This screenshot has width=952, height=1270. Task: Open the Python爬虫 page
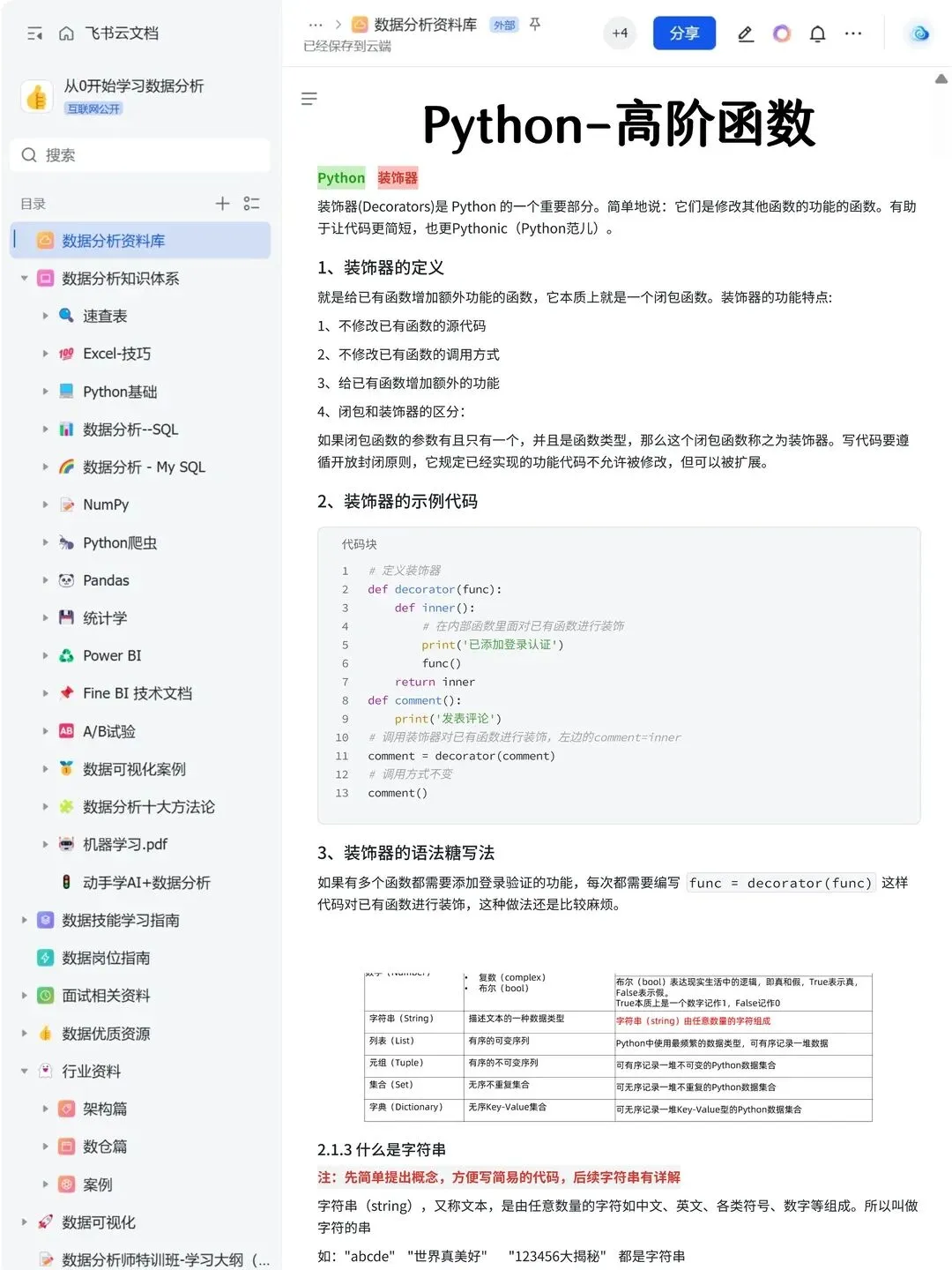click(x=120, y=542)
